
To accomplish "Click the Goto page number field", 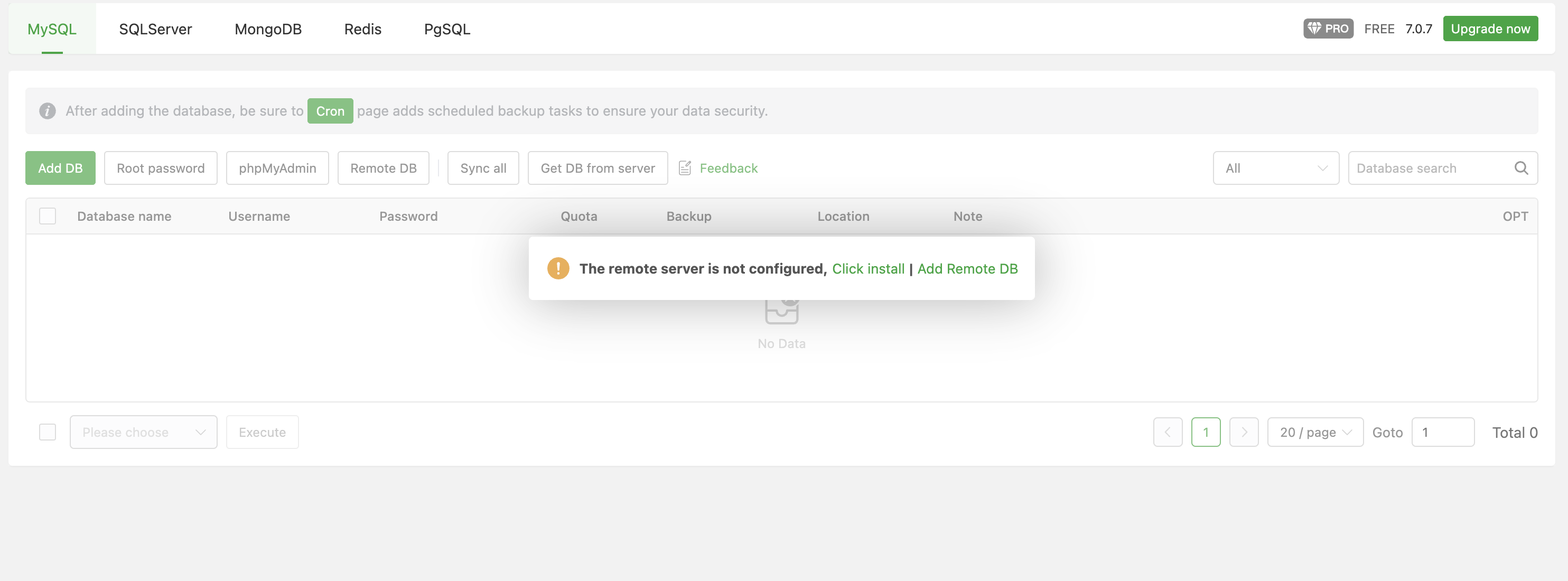I will coord(1443,432).
